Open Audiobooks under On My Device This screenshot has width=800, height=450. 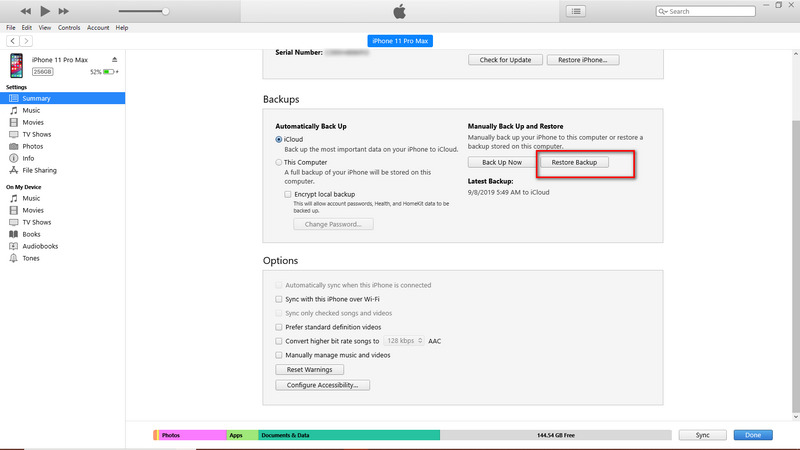pyautogui.click(x=40, y=246)
